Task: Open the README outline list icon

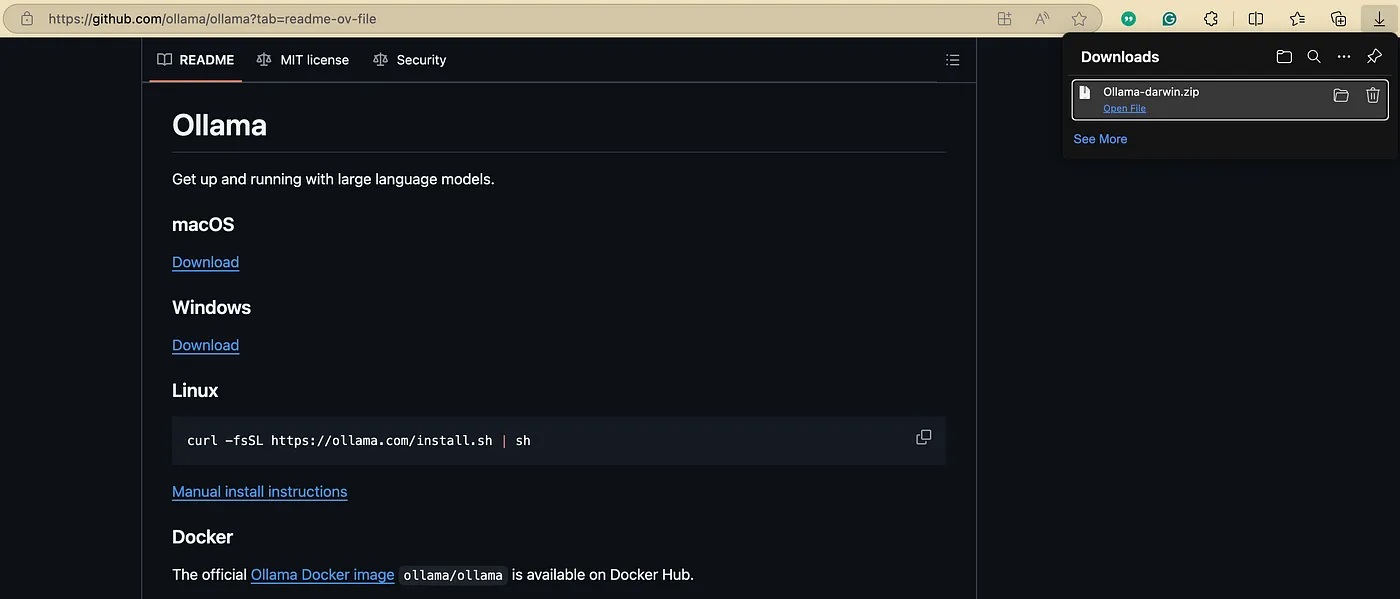Action: coord(952,60)
